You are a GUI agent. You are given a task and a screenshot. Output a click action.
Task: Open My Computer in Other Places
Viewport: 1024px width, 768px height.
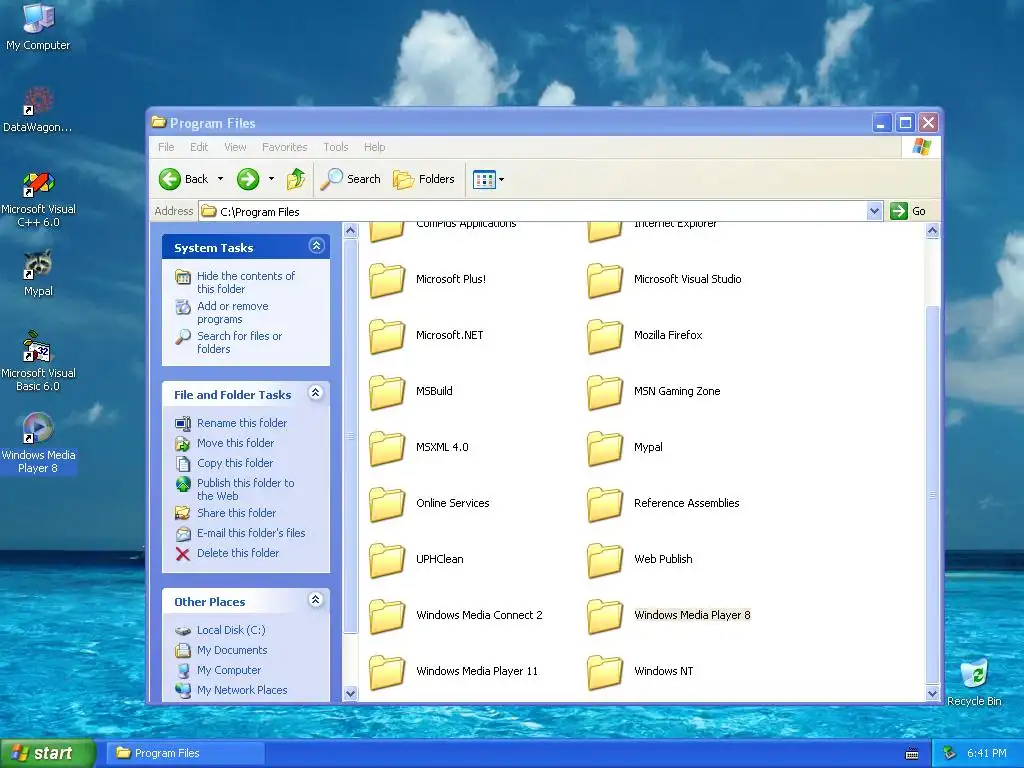point(229,670)
